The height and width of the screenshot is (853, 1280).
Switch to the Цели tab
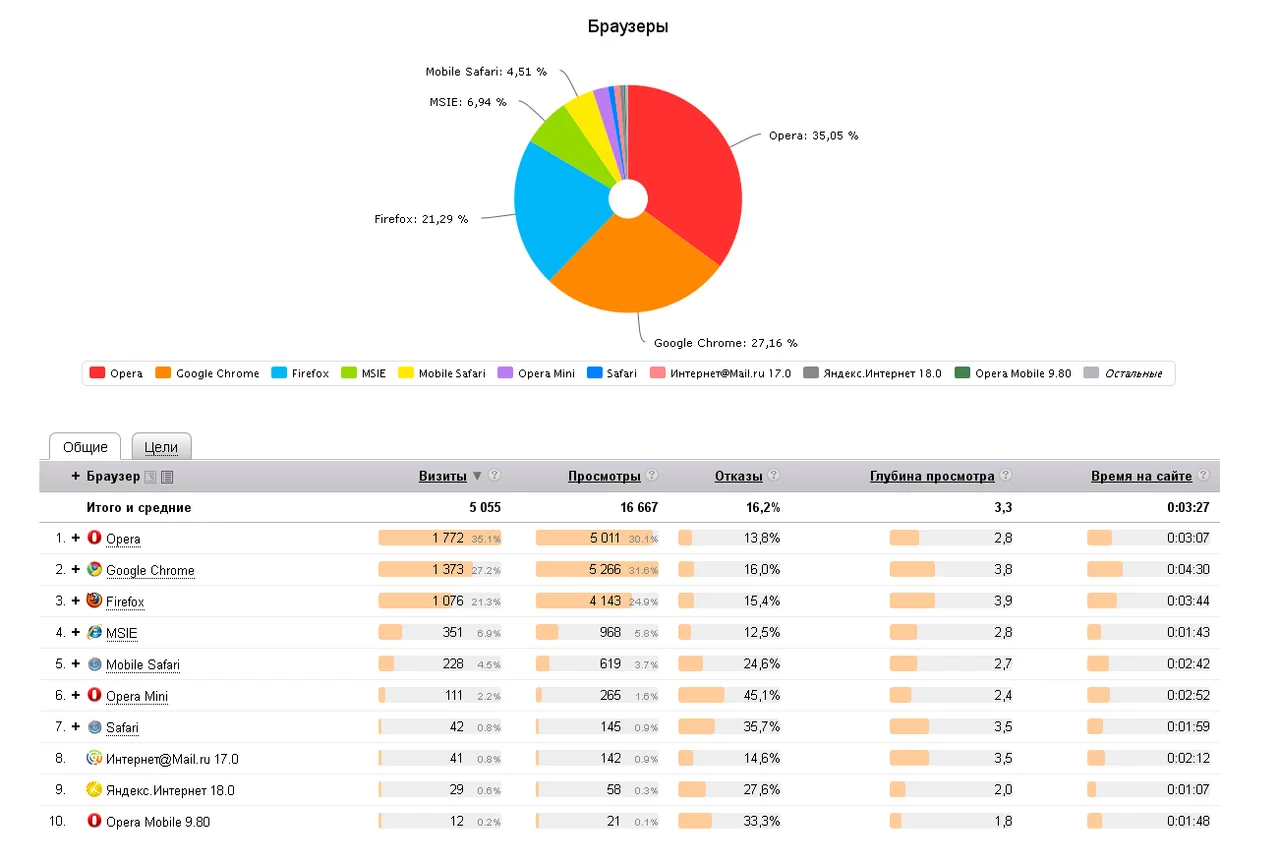pos(161,447)
